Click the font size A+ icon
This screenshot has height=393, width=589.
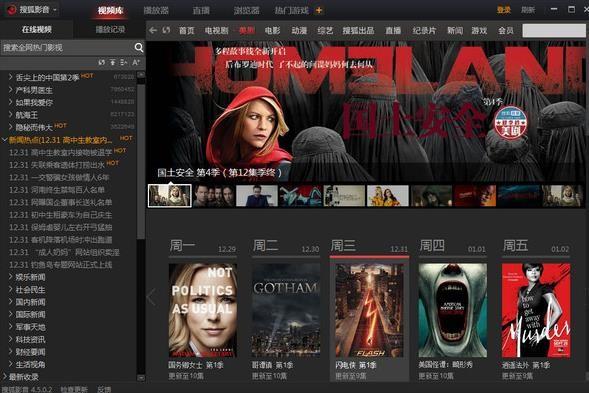click(x=136, y=62)
